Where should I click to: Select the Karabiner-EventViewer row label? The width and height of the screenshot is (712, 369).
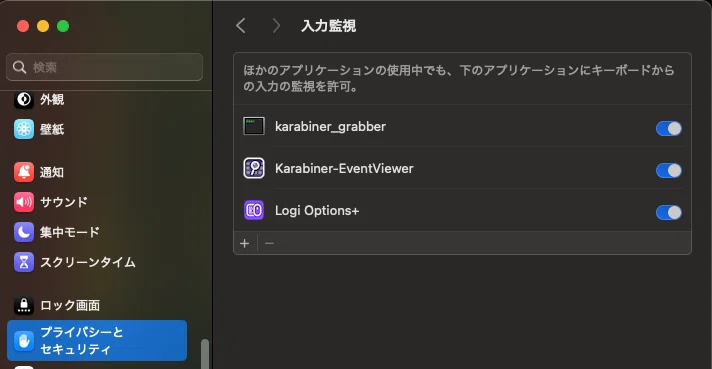[344, 168]
